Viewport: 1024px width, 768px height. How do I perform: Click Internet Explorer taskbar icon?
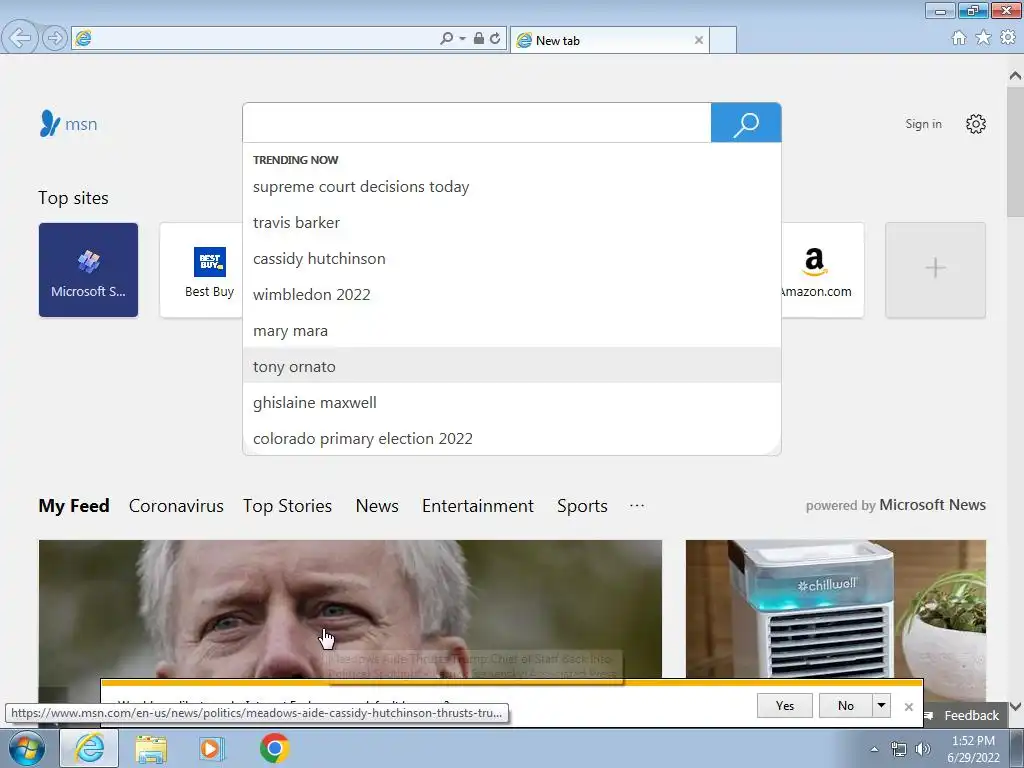click(x=89, y=748)
